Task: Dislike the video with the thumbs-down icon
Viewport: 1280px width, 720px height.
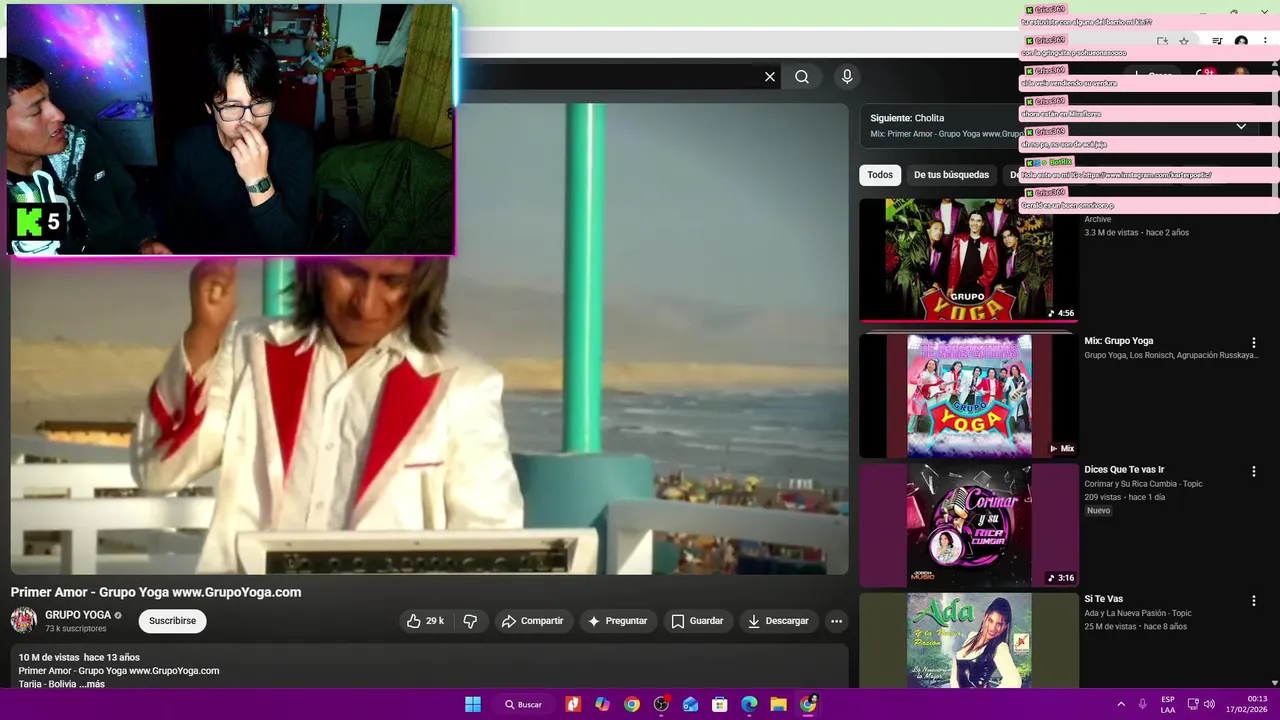Action: (x=470, y=621)
